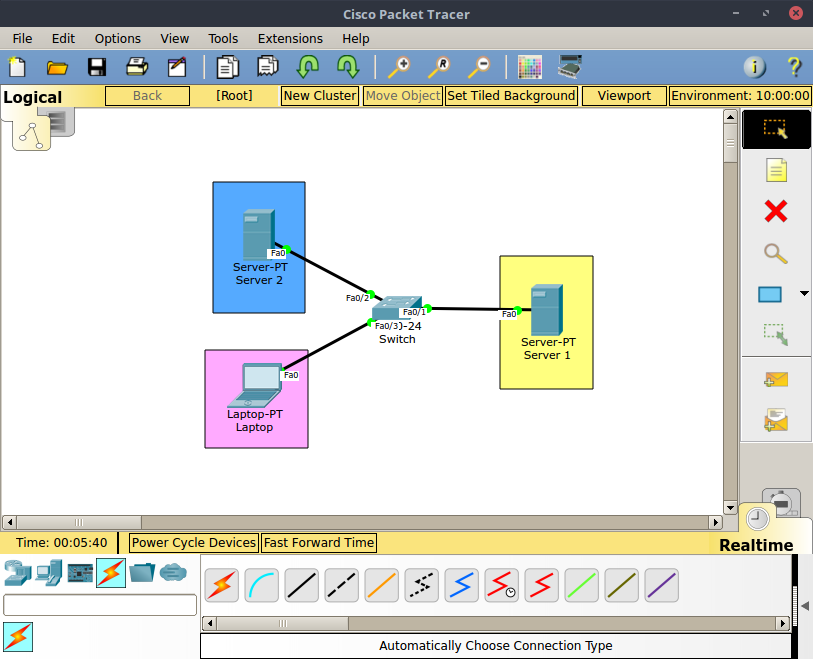Click the device search input field

[100, 605]
